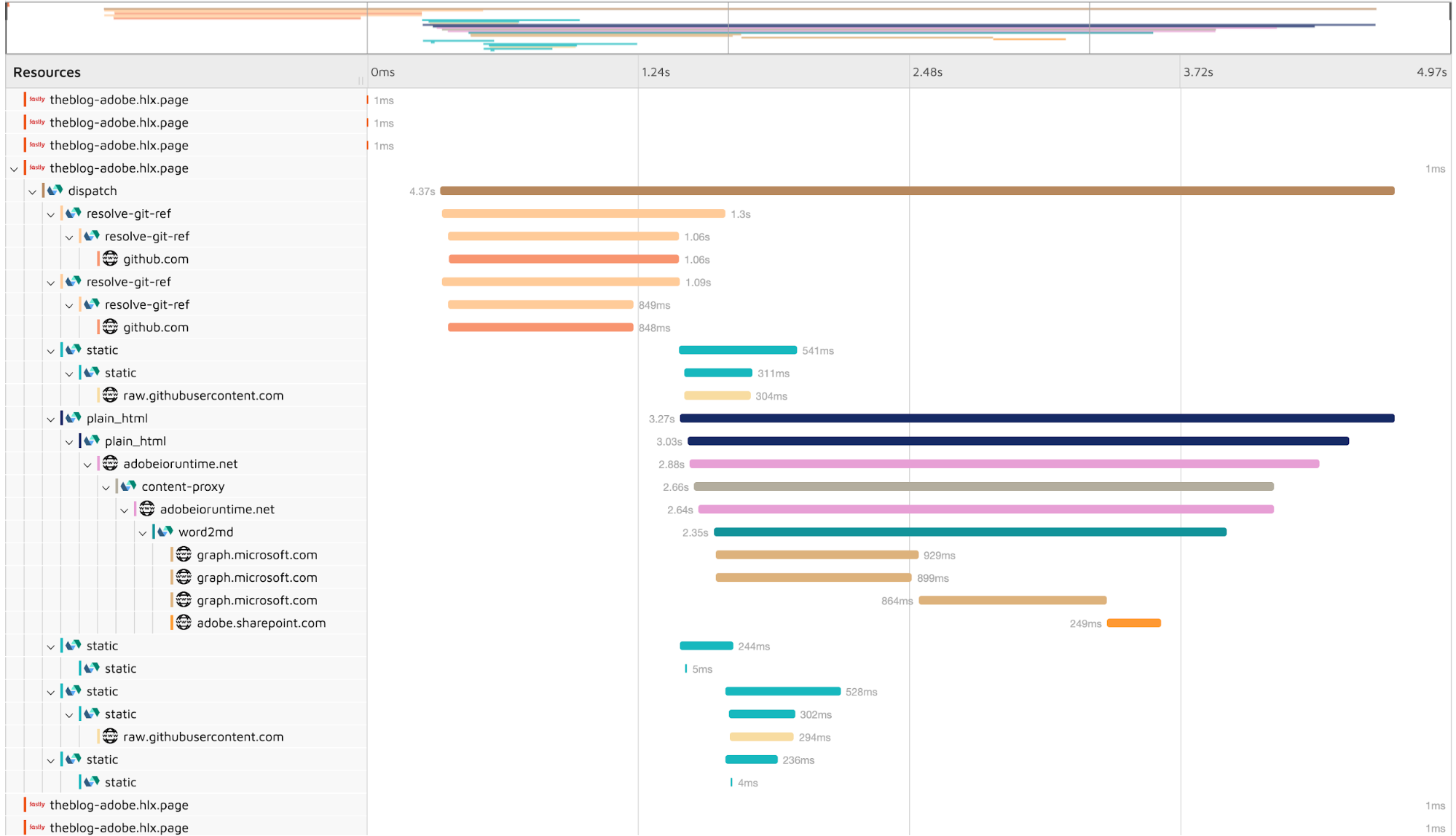Click icon of plain_html 3.03s row

[x=92, y=441]
